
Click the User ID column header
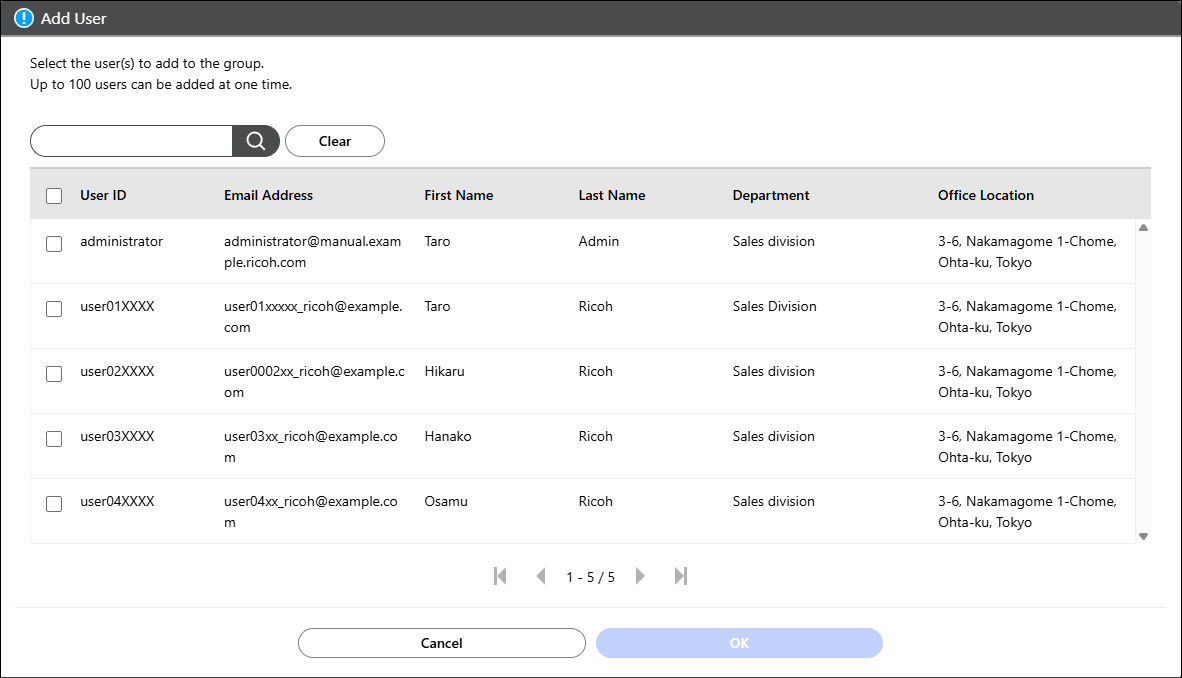[103, 195]
